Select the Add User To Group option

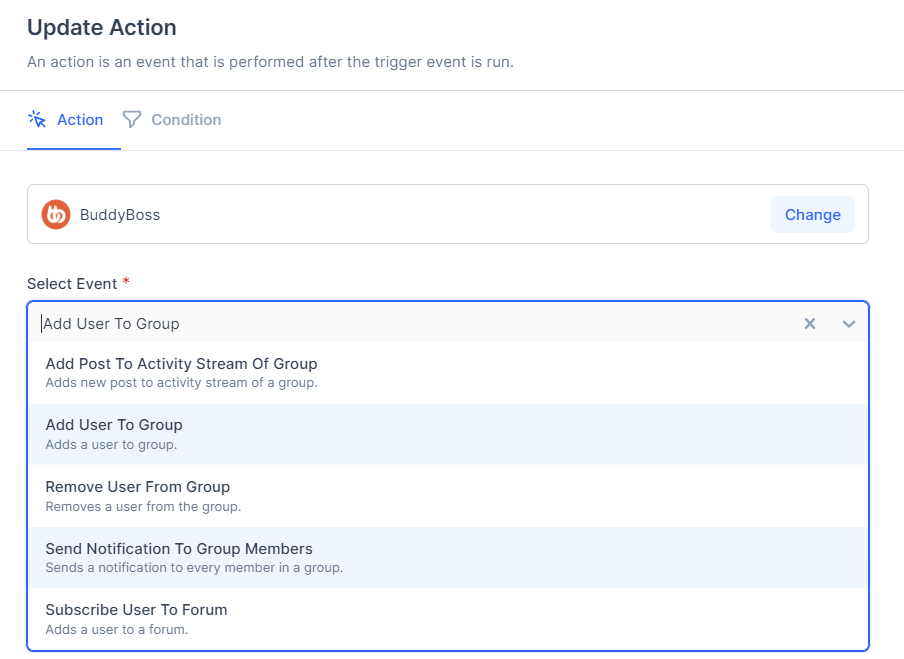pos(114,425)
